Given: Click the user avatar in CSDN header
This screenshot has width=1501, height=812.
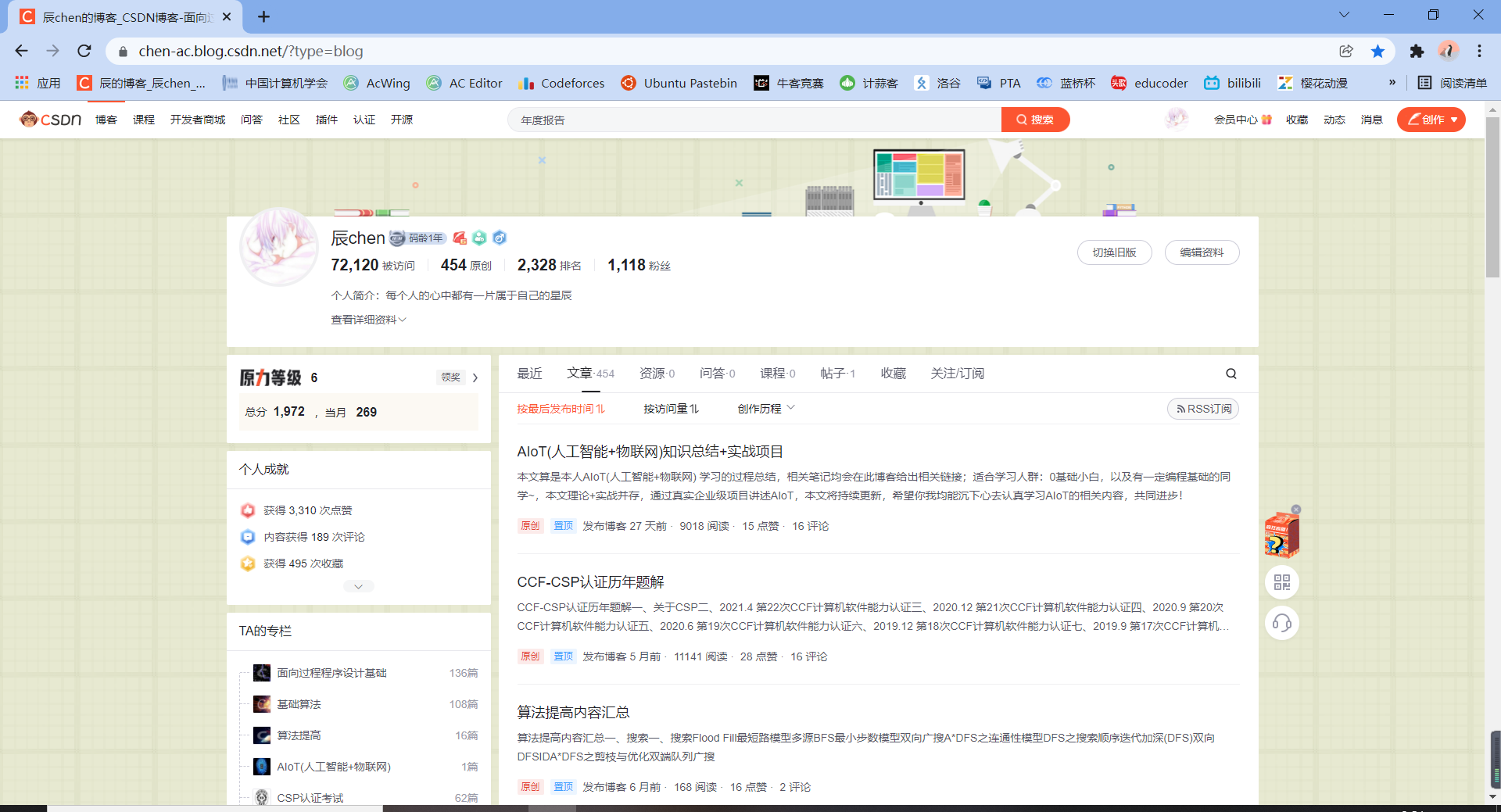Looking at the screenshot, I should 1176,119.
